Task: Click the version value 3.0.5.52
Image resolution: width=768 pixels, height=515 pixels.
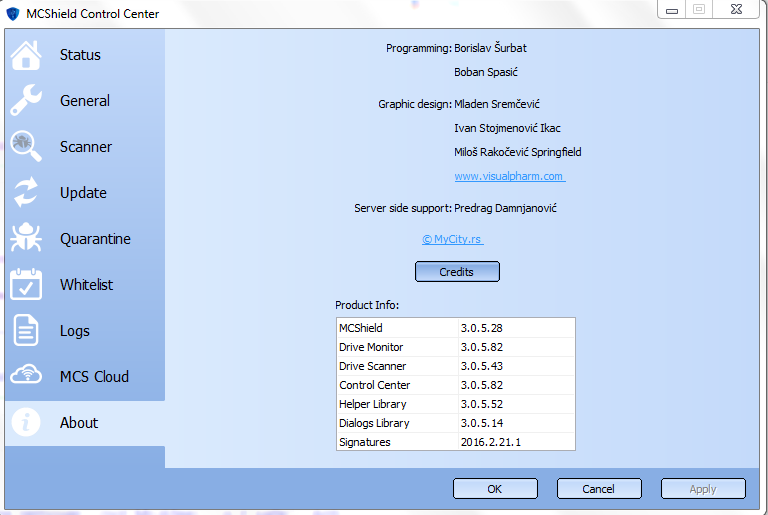Action: point(481,404)
